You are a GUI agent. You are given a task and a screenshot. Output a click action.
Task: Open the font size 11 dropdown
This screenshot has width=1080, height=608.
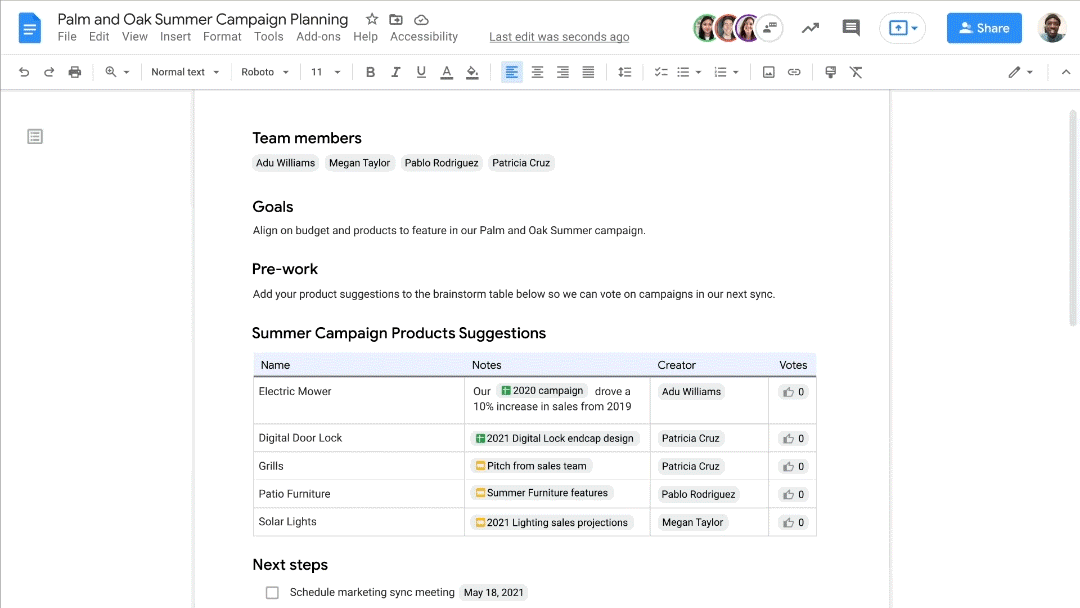pyautogui.click(x=325, y=72)
